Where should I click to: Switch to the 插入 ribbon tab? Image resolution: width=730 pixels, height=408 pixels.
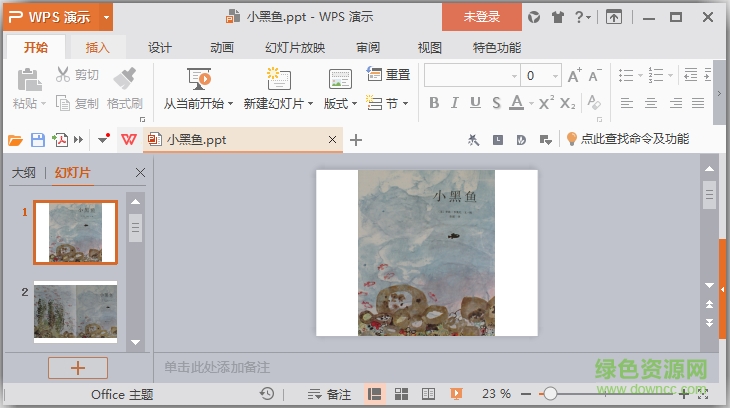pyautogui.click(x=98, y=47)
